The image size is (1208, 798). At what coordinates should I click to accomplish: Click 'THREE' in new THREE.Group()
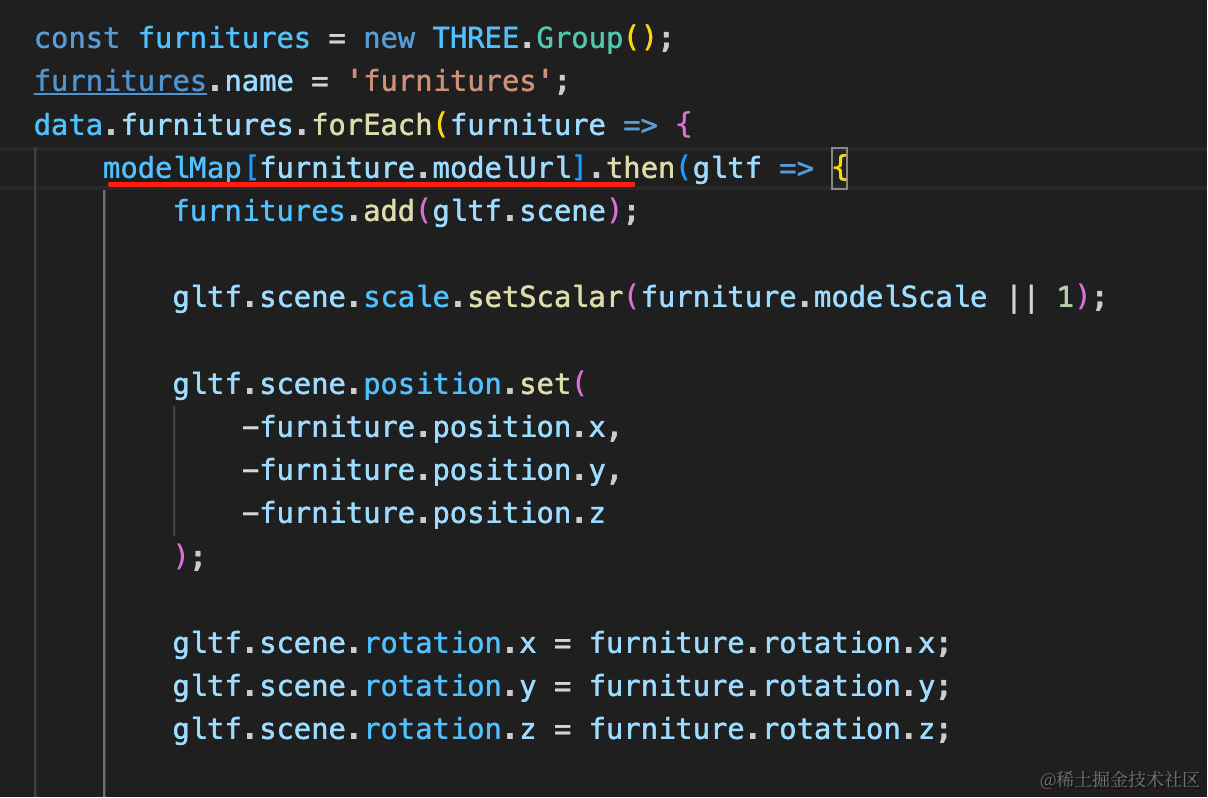pos(475,39)
